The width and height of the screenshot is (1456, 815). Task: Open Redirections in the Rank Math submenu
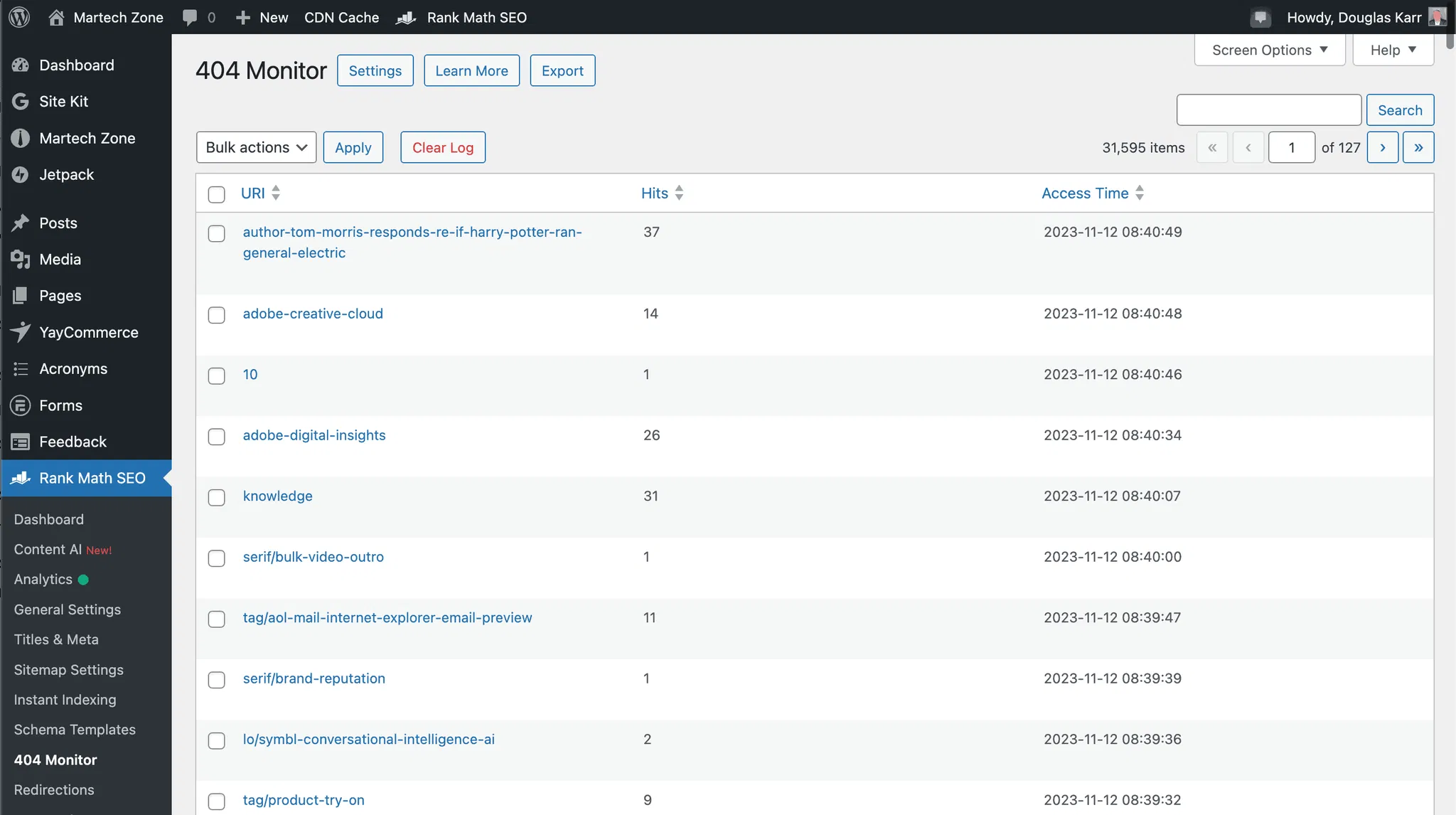click(54, 789)
